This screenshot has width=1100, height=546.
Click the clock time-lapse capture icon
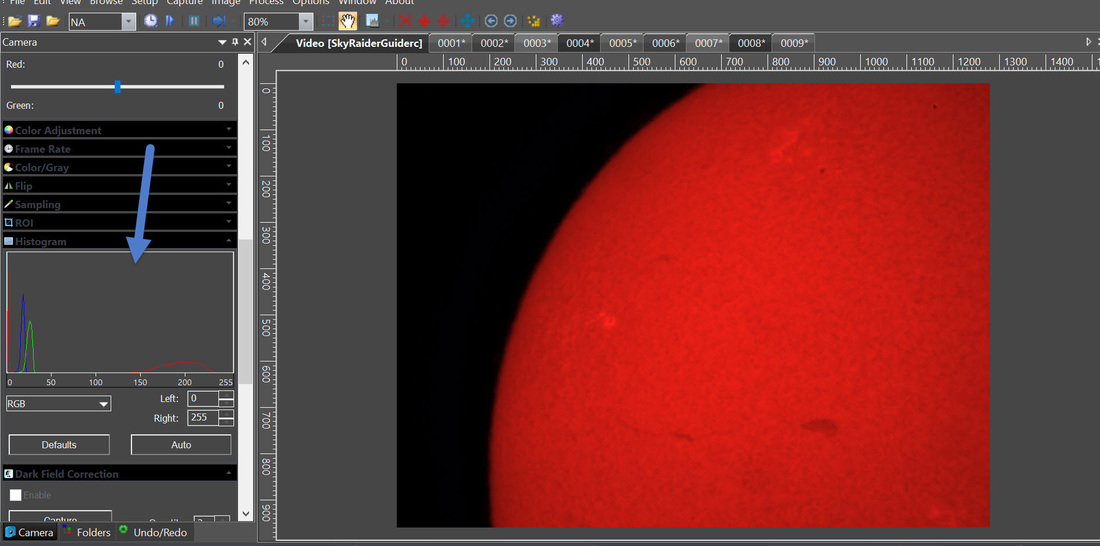[150, 21]
